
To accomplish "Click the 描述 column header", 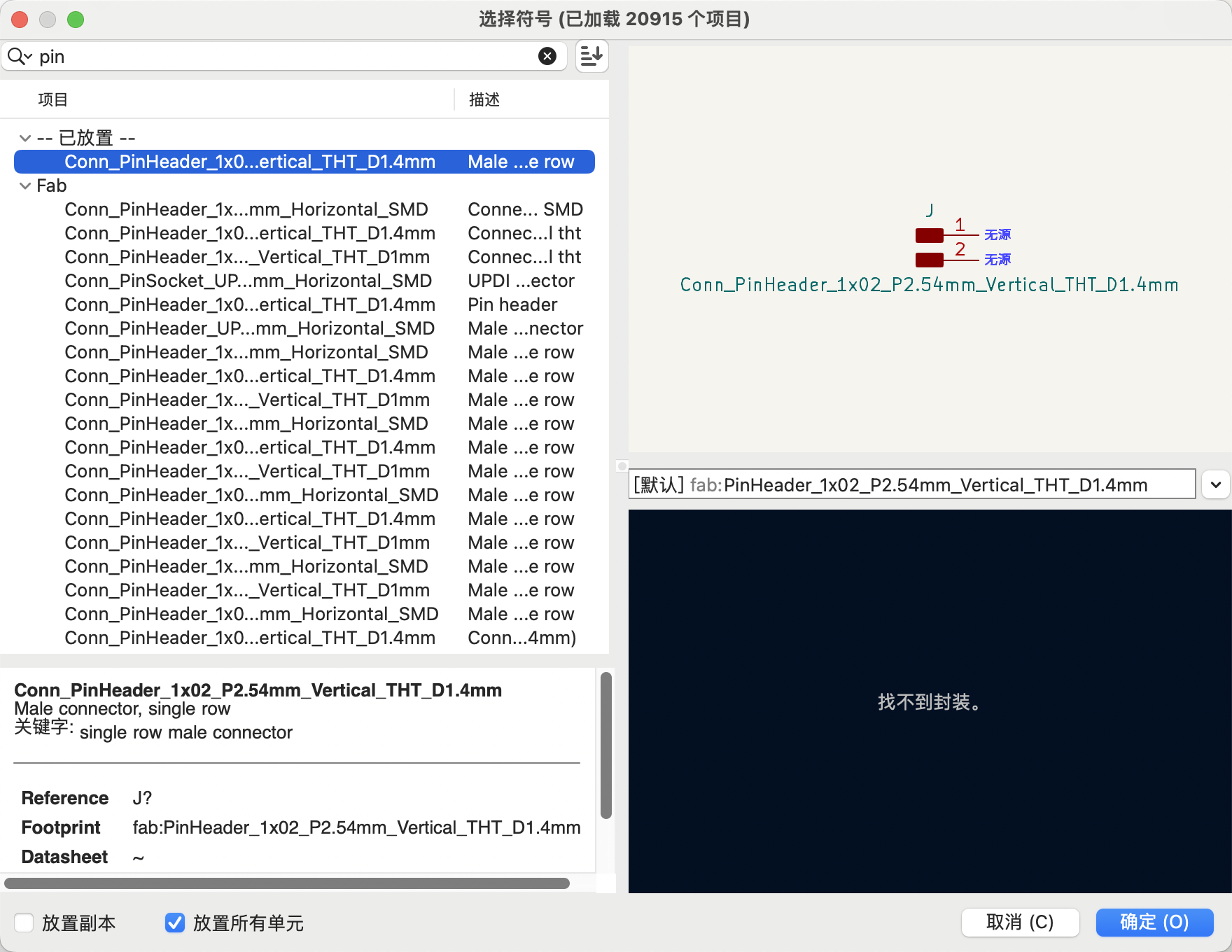I will tap(484, 99).
